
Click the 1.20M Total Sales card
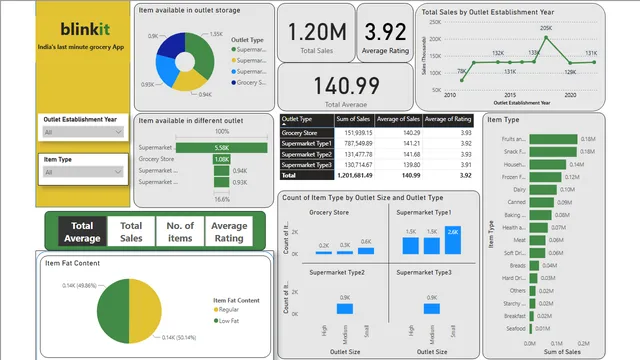[316, 33]
